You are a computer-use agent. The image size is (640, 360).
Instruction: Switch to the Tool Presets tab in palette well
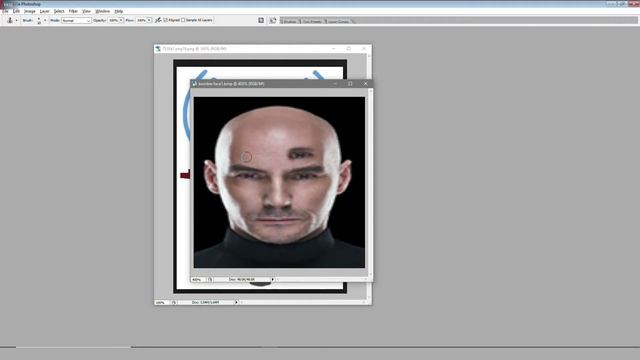[312, 21]
